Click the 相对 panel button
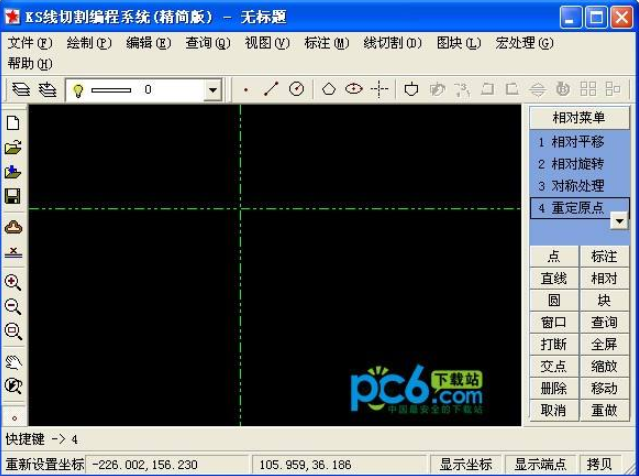The image size is (639, 476). [604, 278]
